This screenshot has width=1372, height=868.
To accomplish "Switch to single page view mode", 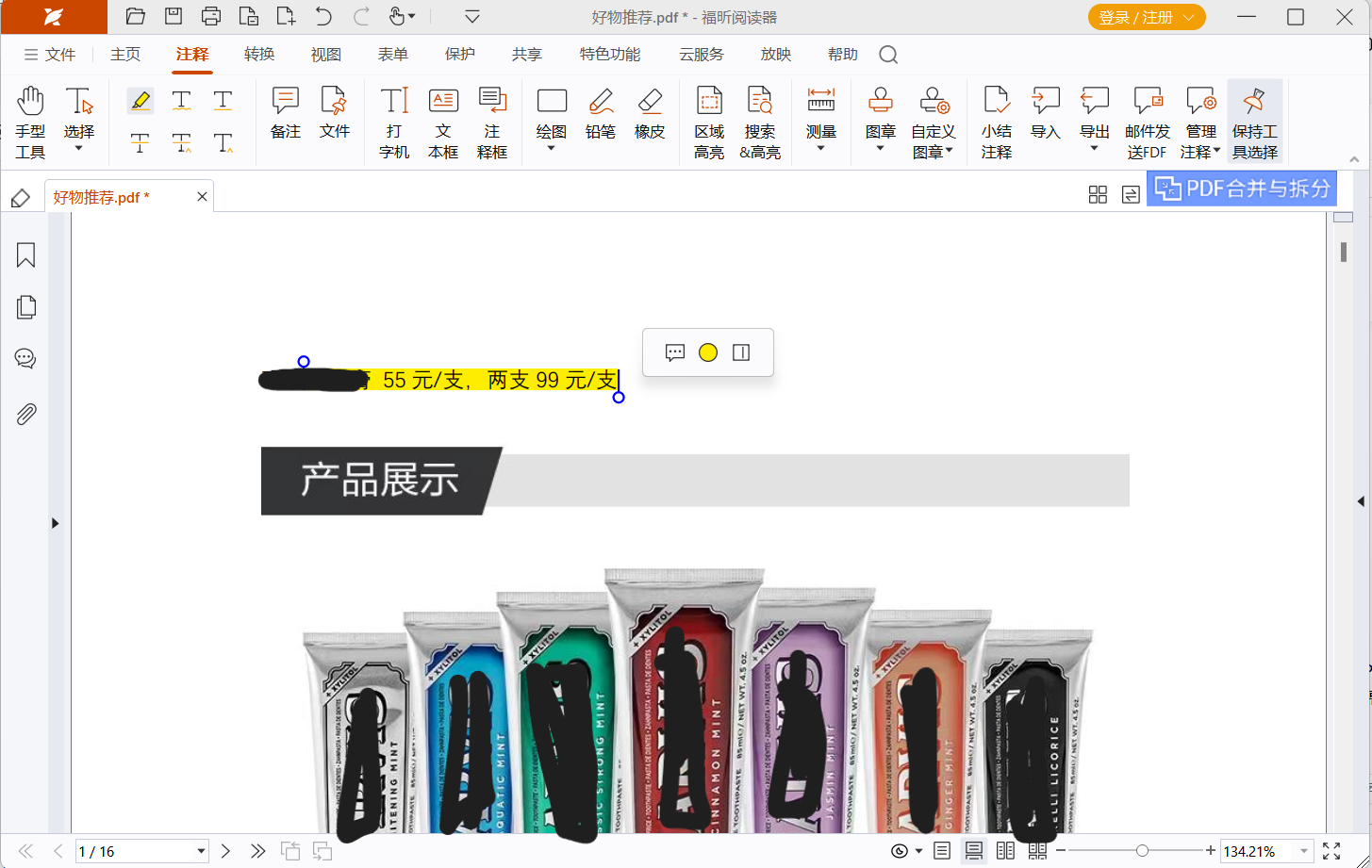I will coord(942,851).
